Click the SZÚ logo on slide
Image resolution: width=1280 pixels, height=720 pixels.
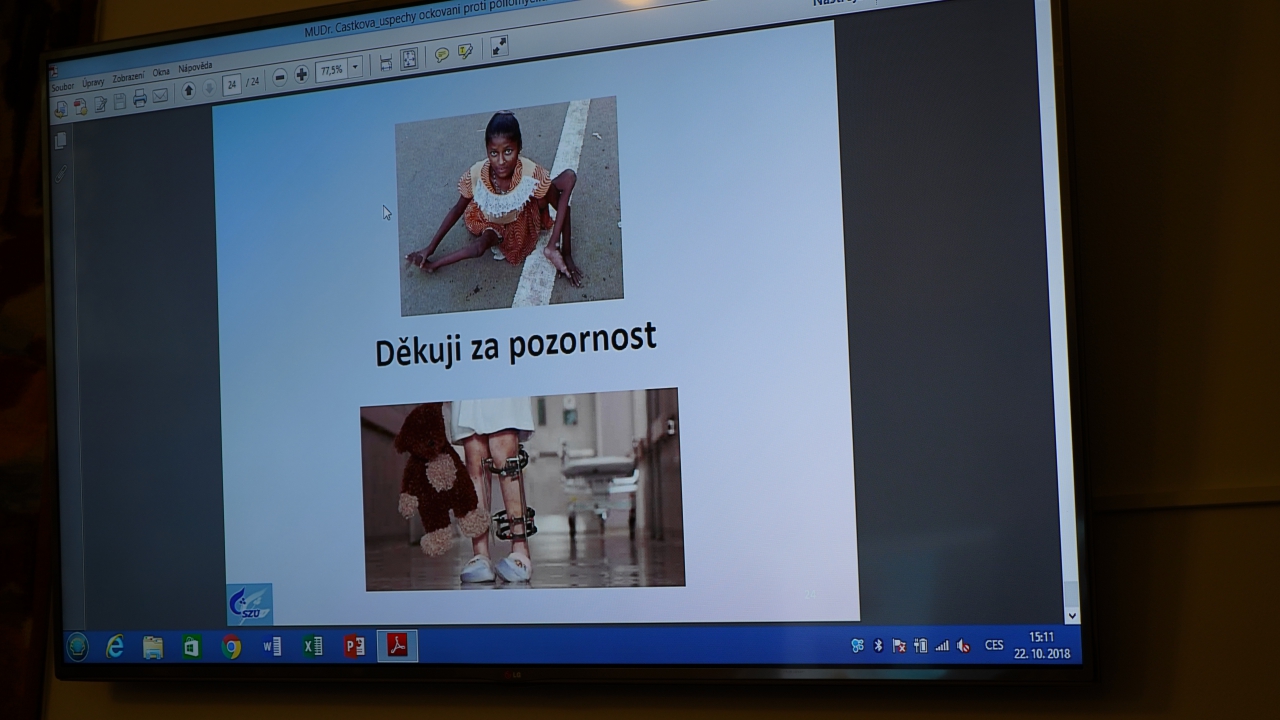point(249,604)
